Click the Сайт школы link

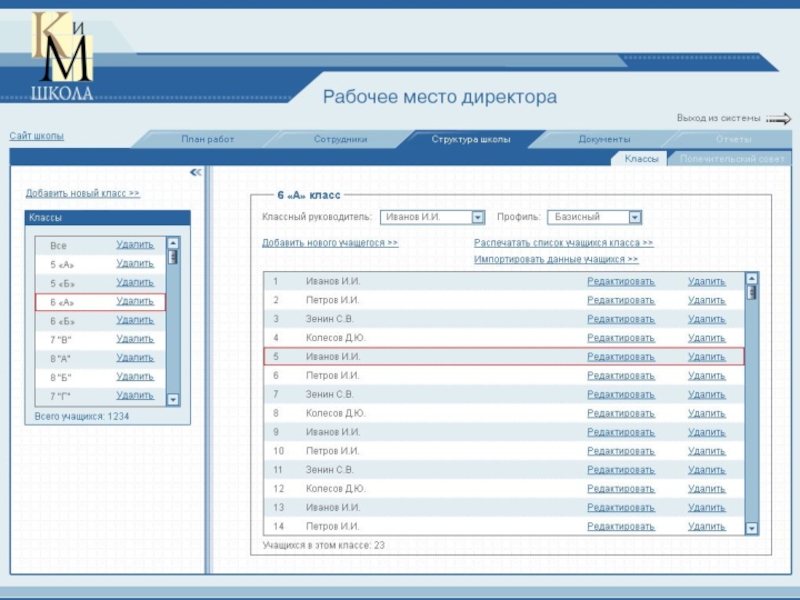[37, 136]
